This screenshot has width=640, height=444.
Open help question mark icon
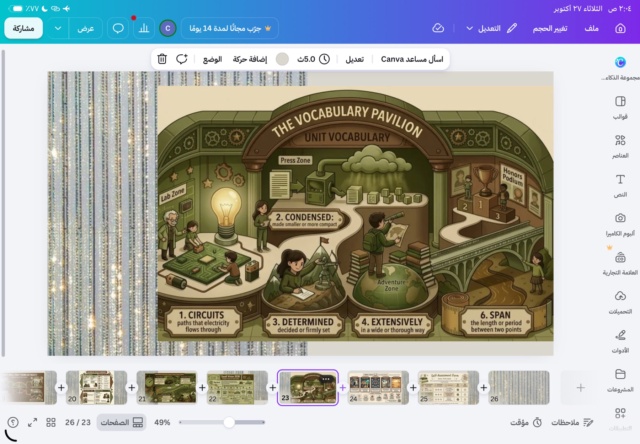point(13,422)
